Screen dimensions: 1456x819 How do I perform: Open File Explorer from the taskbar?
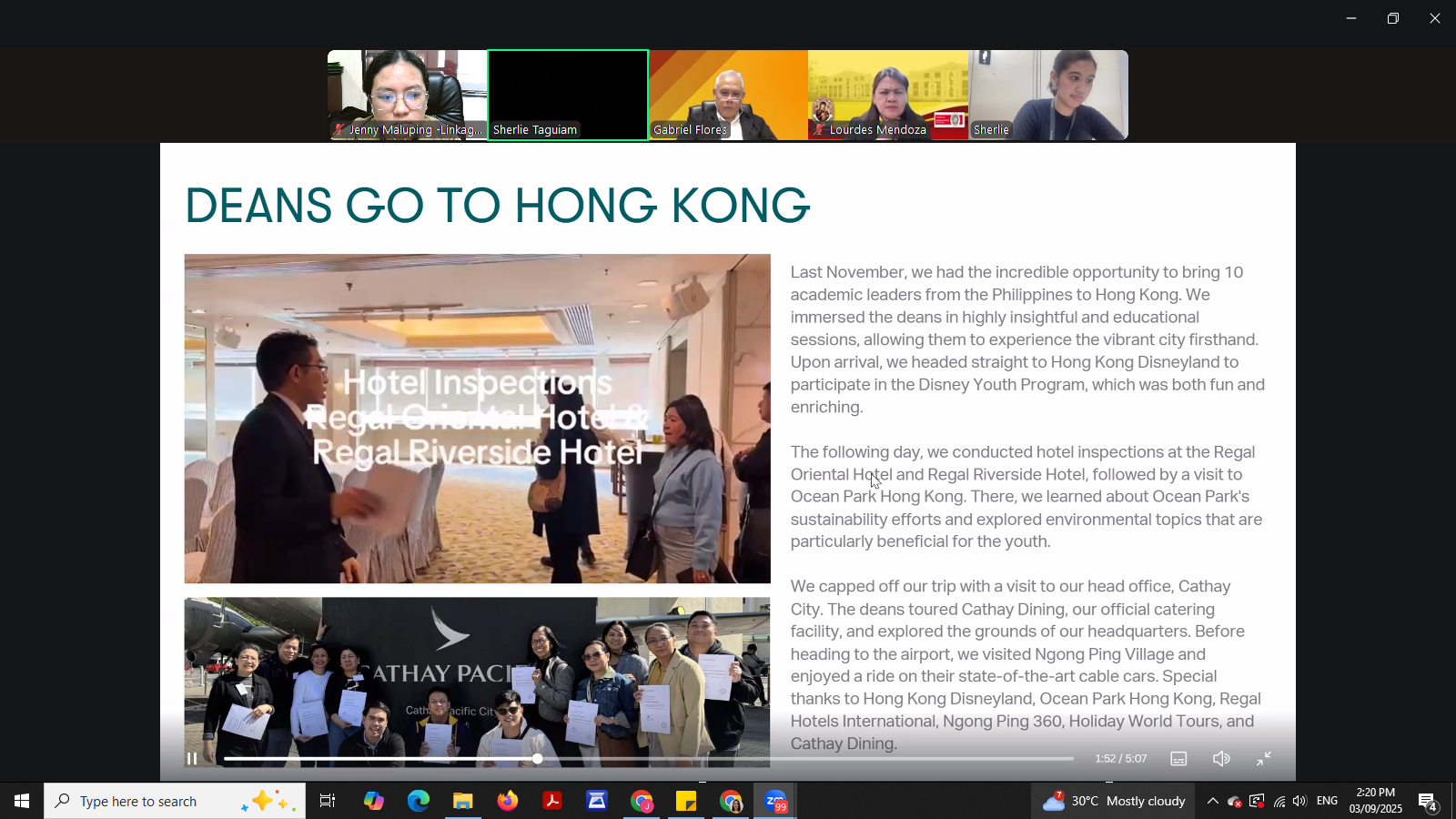tap(463, 801)
